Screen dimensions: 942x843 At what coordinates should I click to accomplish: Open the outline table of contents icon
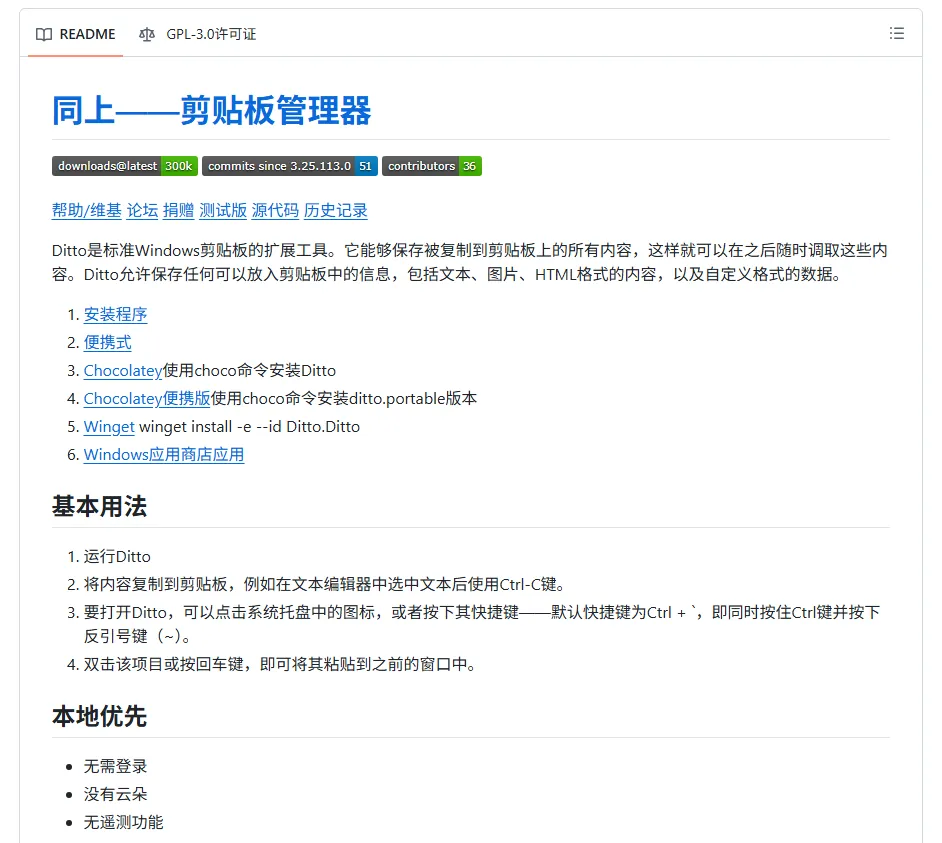896,33
